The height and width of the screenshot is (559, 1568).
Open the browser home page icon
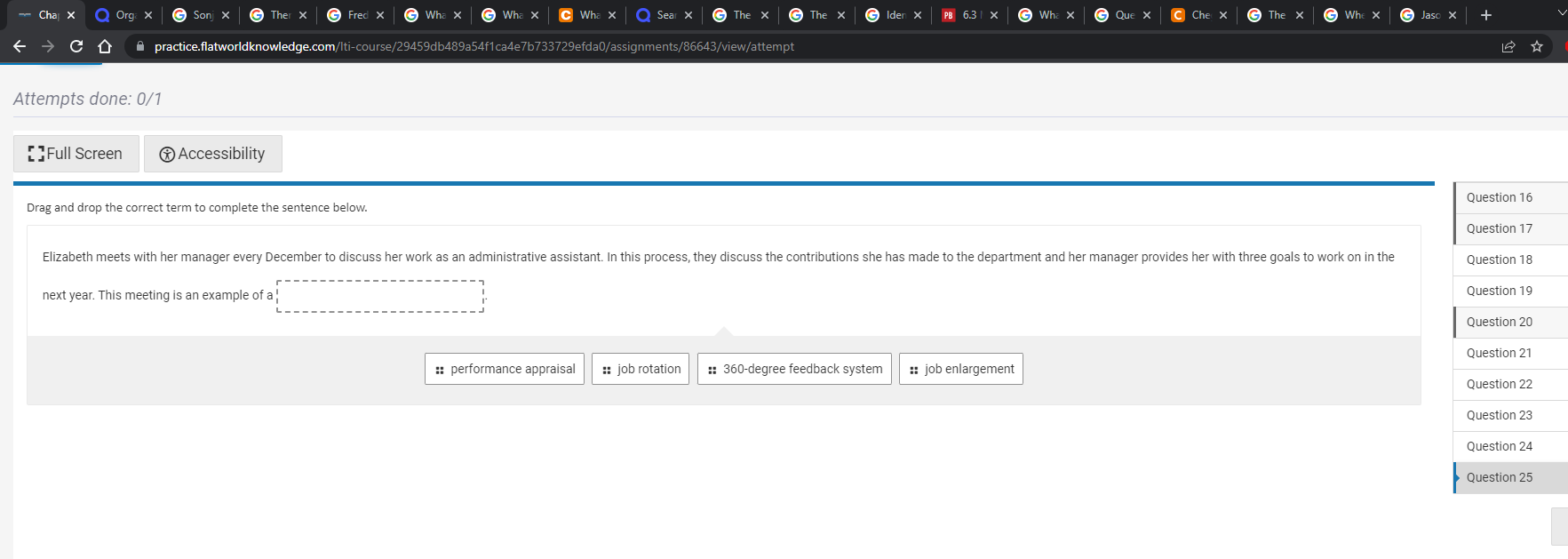pos(105,46)
